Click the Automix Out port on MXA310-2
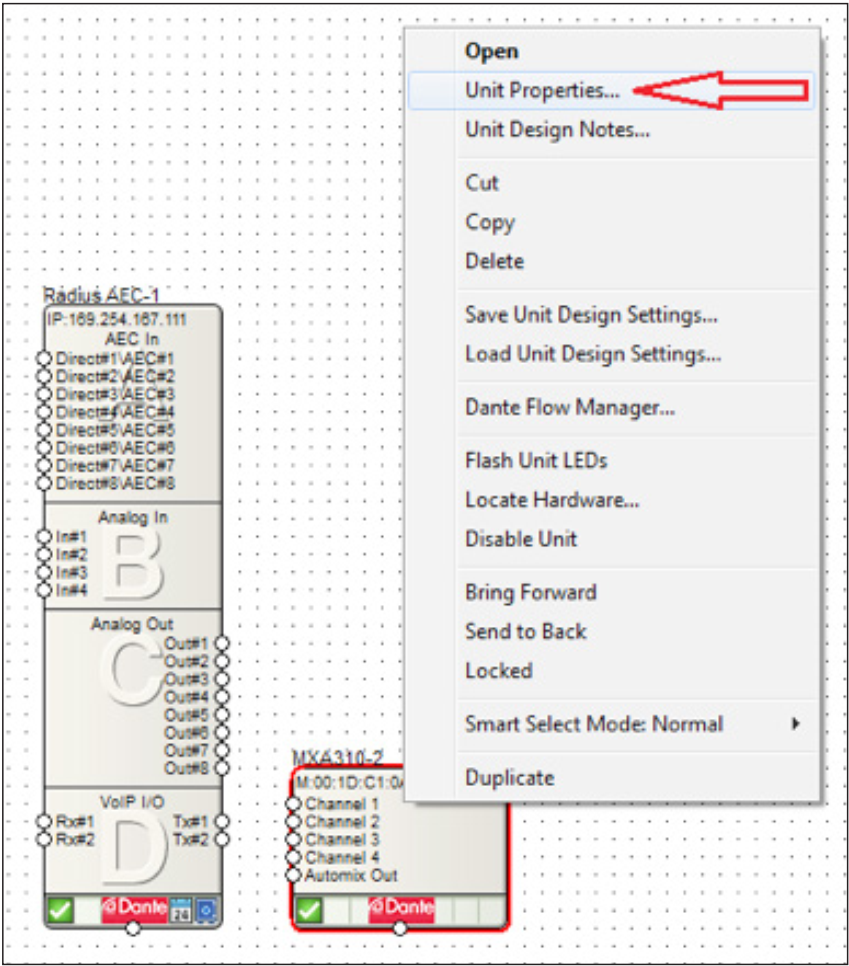The width and height of the screenshot is (849, 966). (x=294, y=875)
